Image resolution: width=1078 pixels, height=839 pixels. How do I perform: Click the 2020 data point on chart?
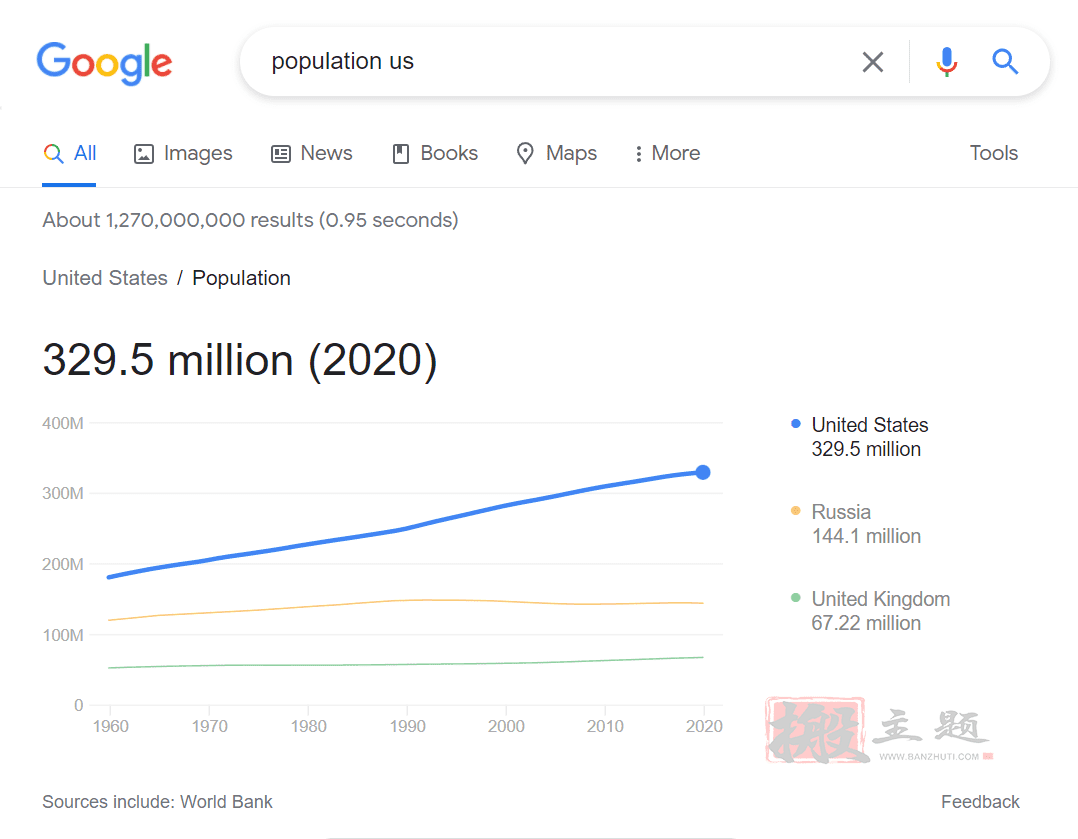703,472
